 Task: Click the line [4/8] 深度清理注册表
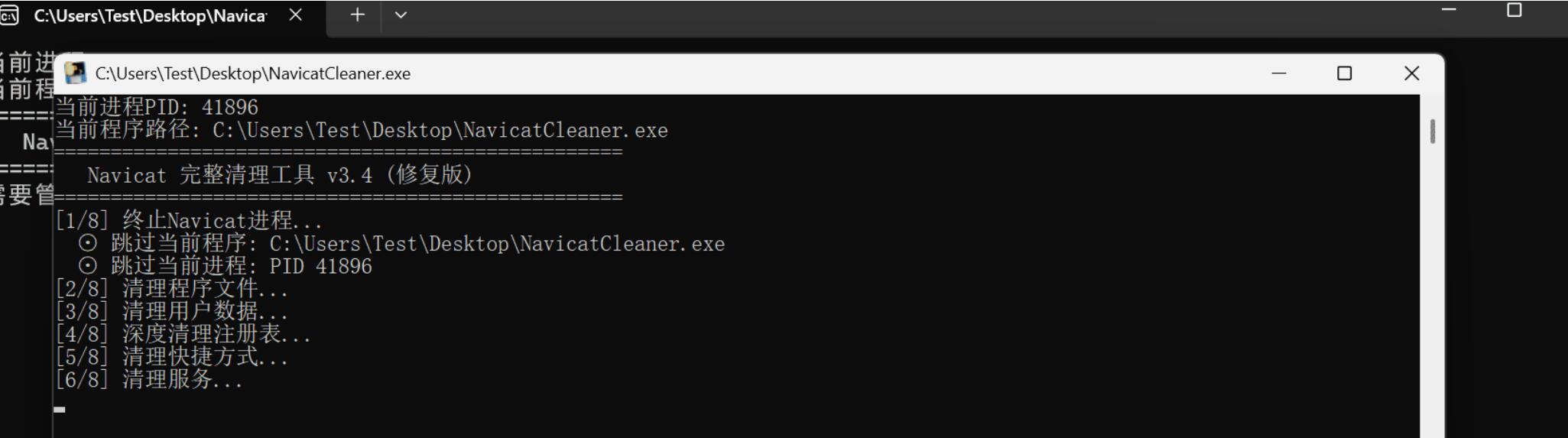(183, 334)
